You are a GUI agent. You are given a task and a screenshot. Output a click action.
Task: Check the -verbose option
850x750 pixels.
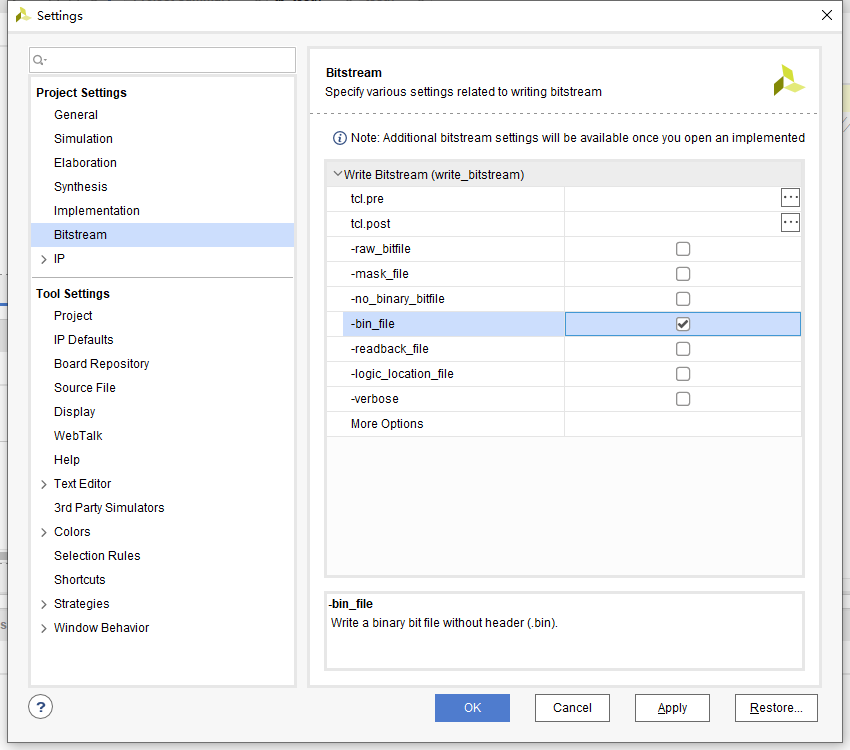pos(683,398)
